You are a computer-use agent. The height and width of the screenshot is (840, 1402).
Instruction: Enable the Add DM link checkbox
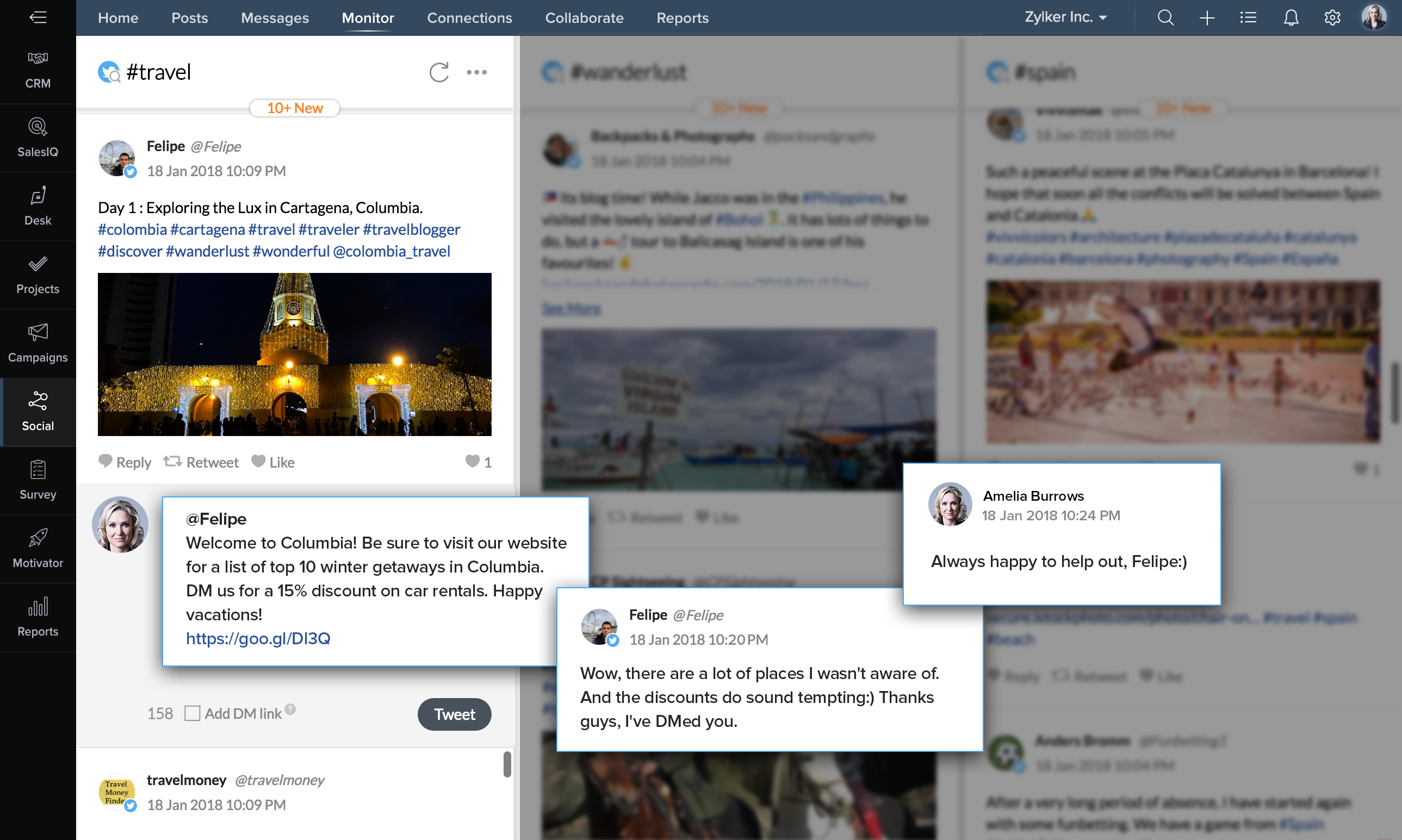click(x=193, y=713)
